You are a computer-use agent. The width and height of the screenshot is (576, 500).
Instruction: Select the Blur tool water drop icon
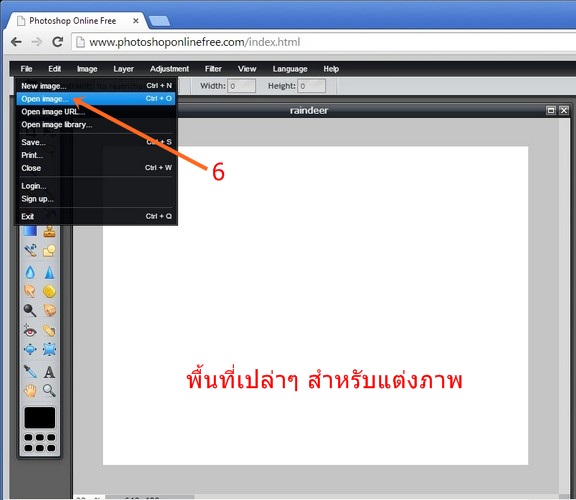click(x=30, y=273)
